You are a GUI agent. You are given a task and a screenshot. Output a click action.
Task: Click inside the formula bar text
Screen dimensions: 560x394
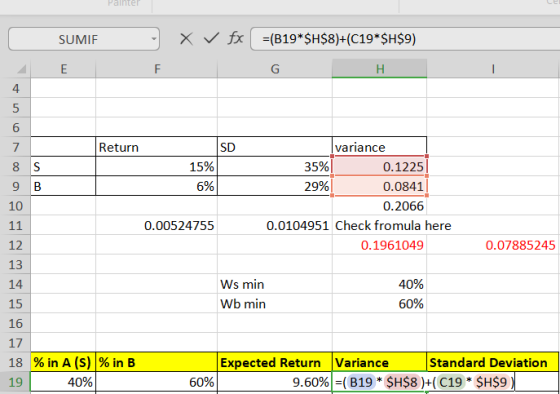339,39
